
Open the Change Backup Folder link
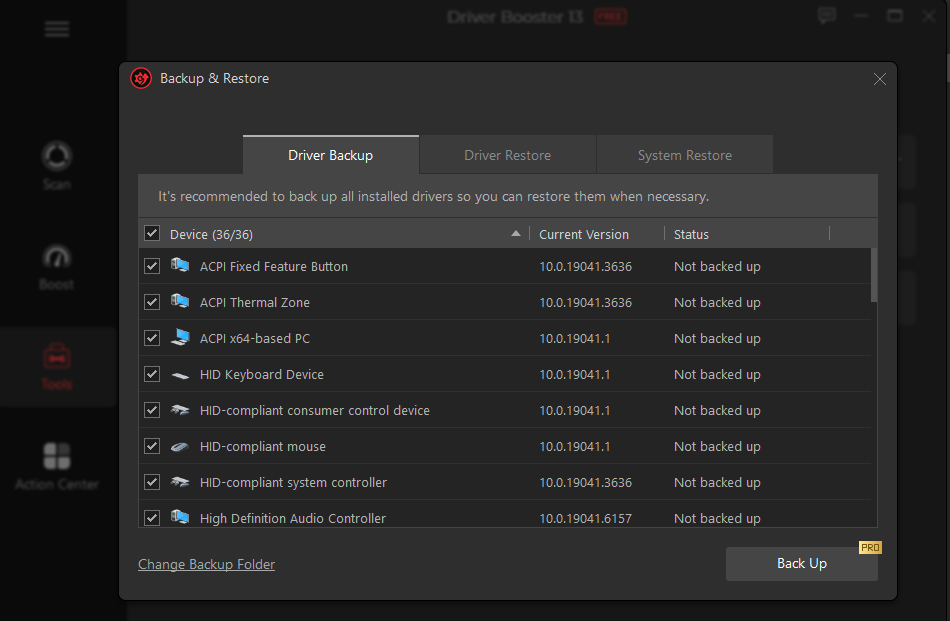pos(206,564)
